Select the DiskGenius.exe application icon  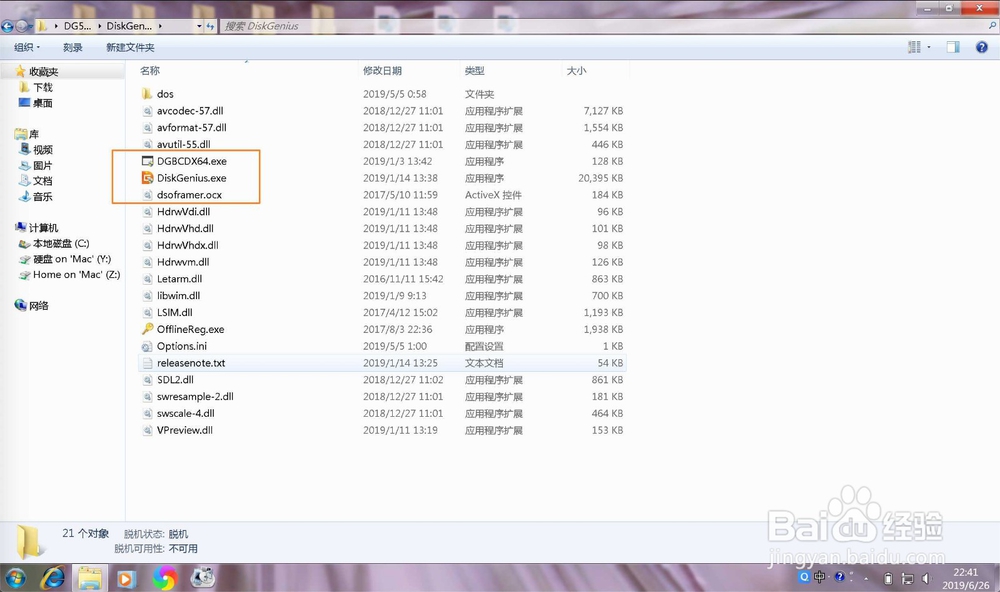pyautogui.click(x=147, y=178)
